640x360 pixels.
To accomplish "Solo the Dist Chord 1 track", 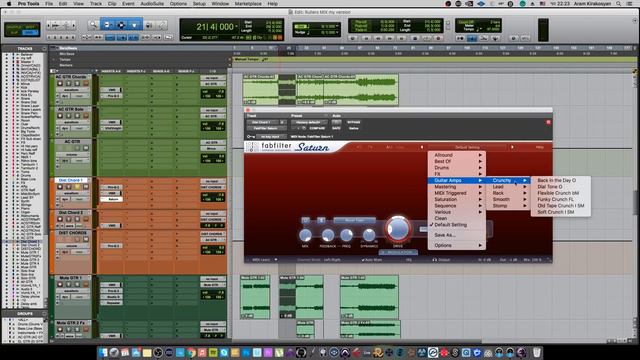I will click(x=77, y=187).
